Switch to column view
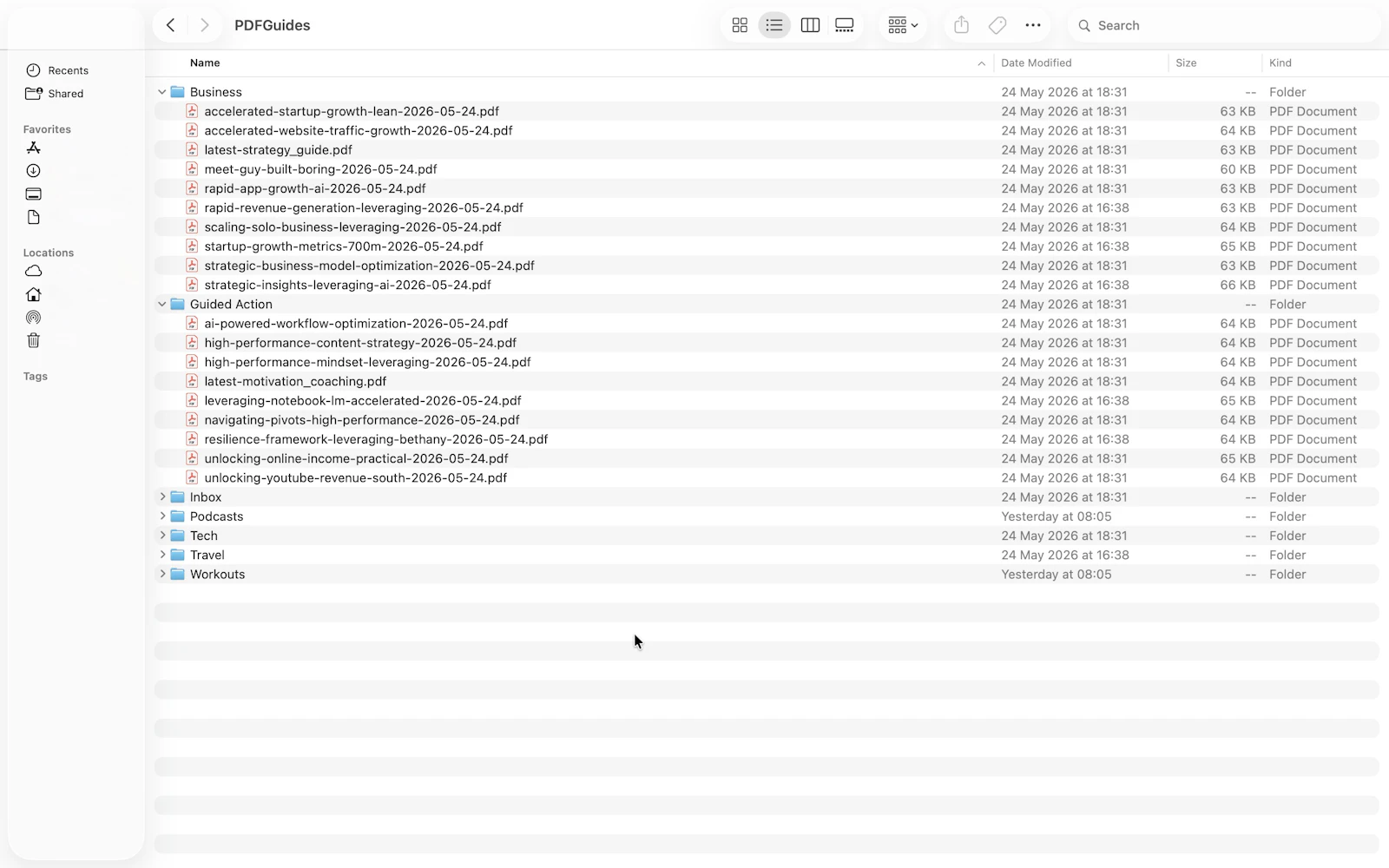1389x868 pixels. [810, 25]
